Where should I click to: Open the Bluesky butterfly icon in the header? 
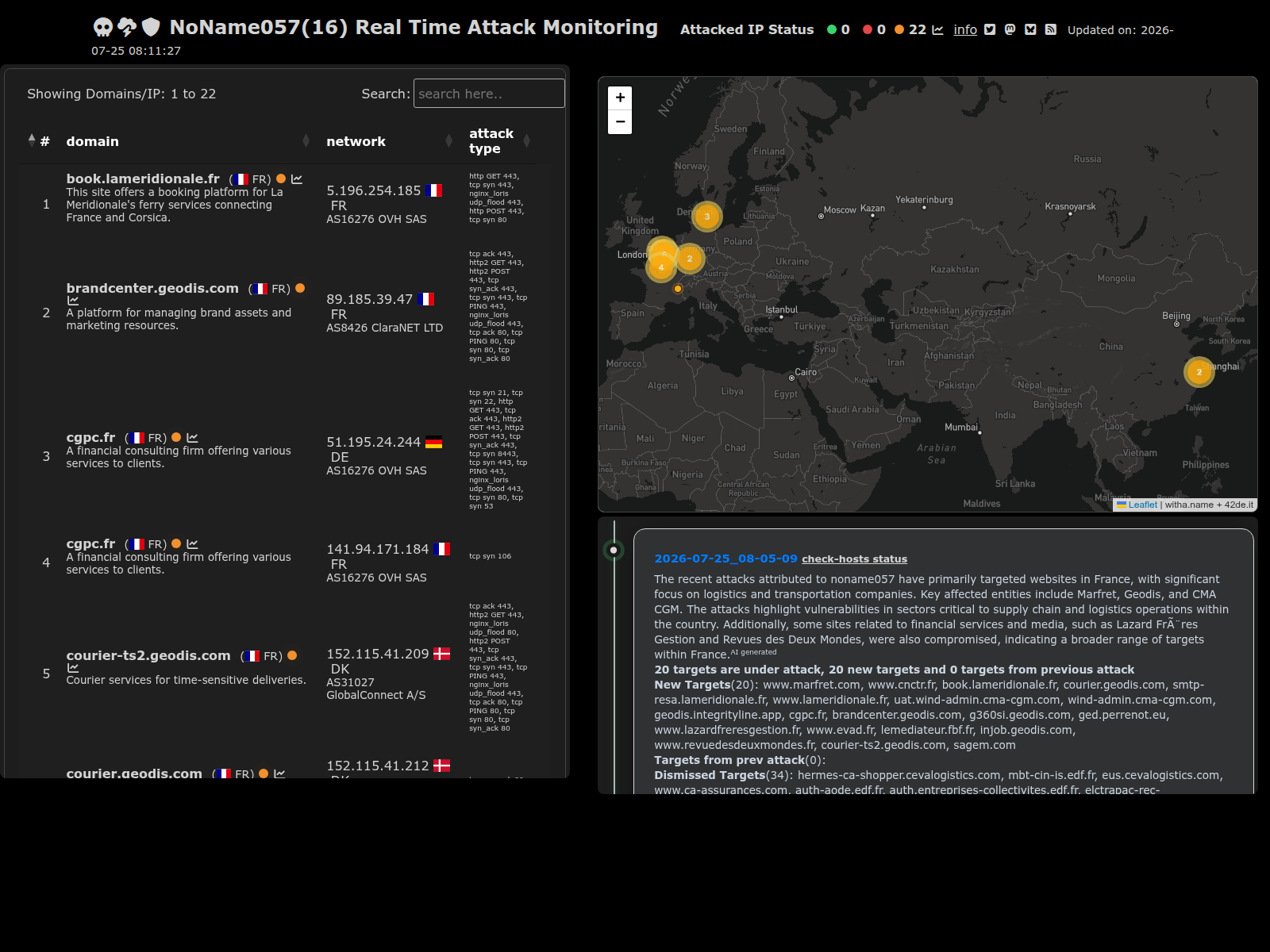[1030, 29]
